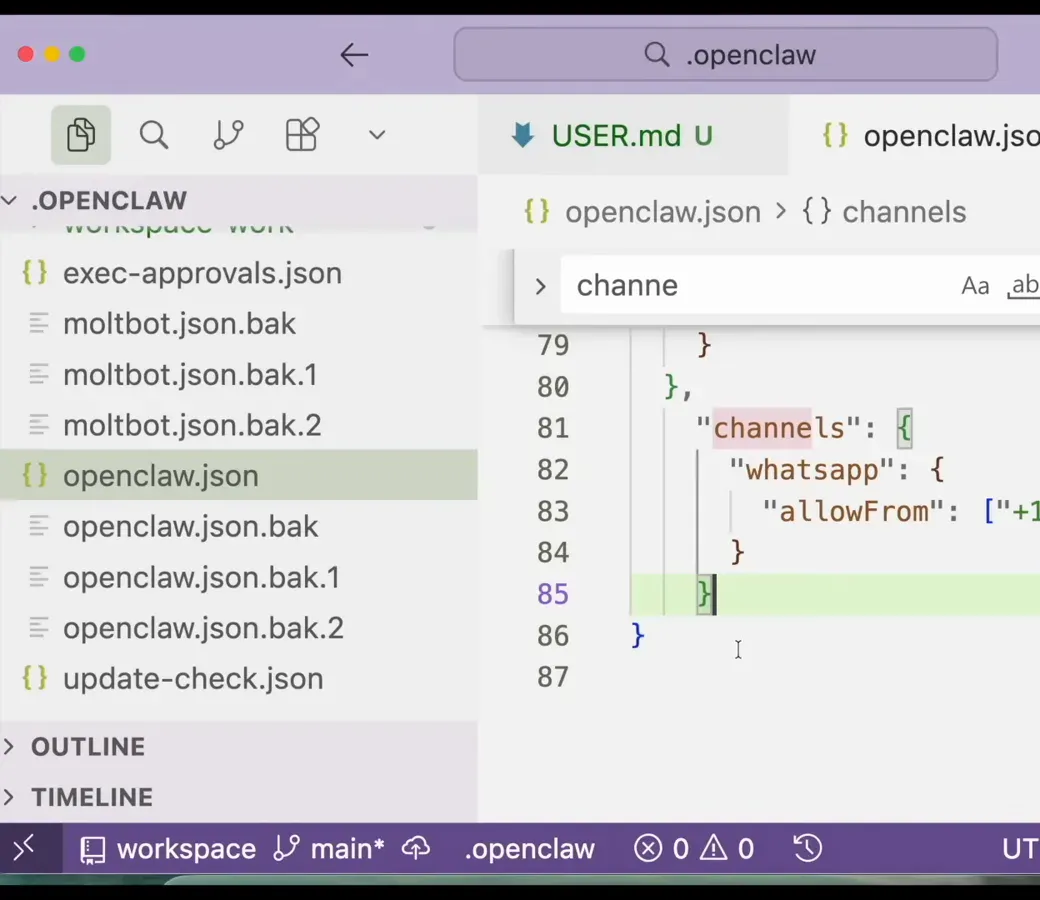Click the USER.md tab markdown icon
This screenshot has width=1040, height=900.
pyautogui.click(x=523, y=135)
